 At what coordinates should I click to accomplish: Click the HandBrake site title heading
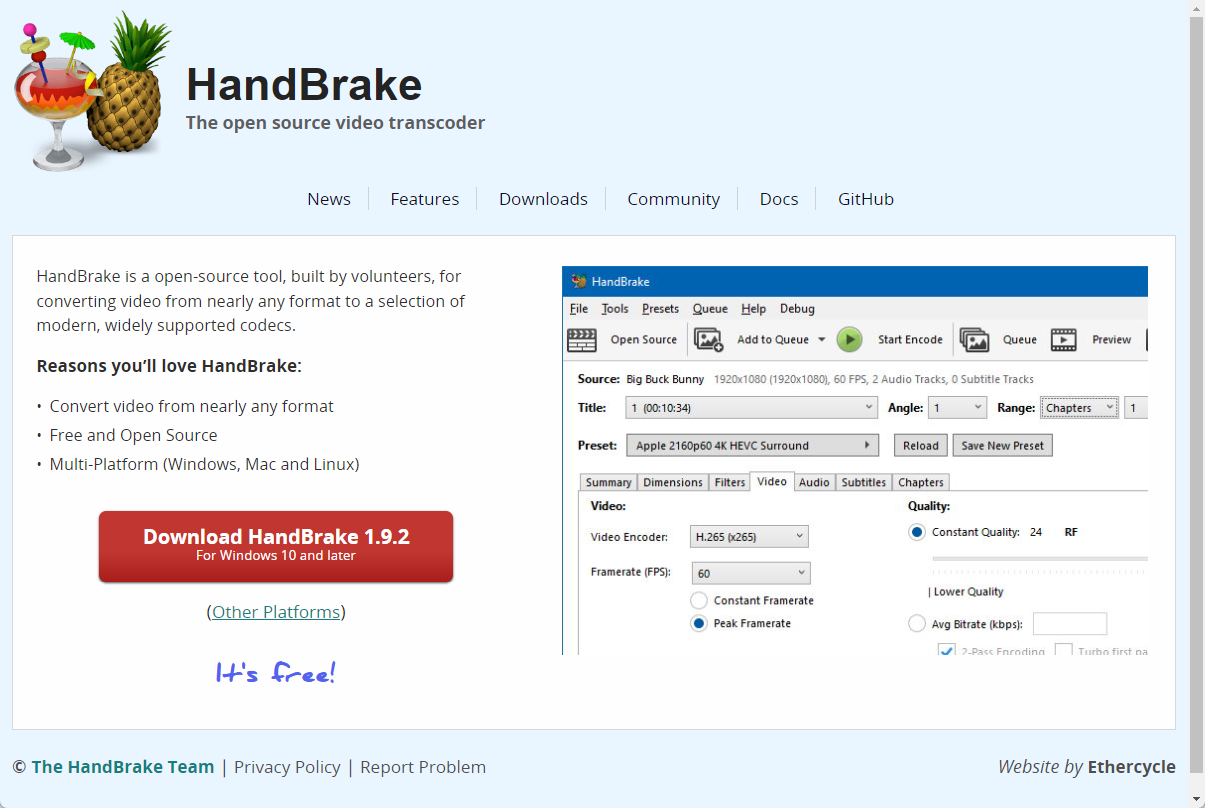[304, 85]
